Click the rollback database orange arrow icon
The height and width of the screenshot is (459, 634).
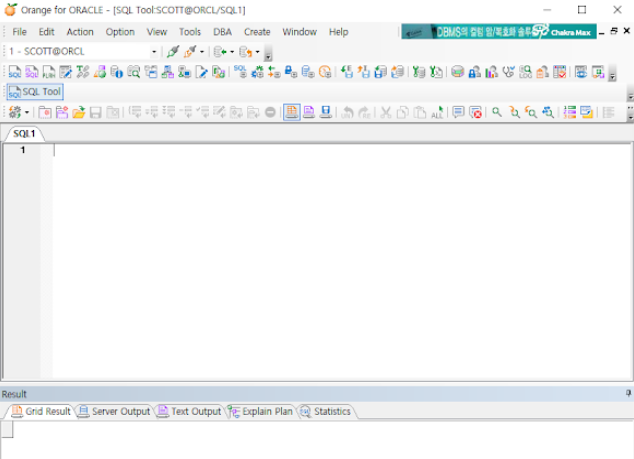click(245, 52)
